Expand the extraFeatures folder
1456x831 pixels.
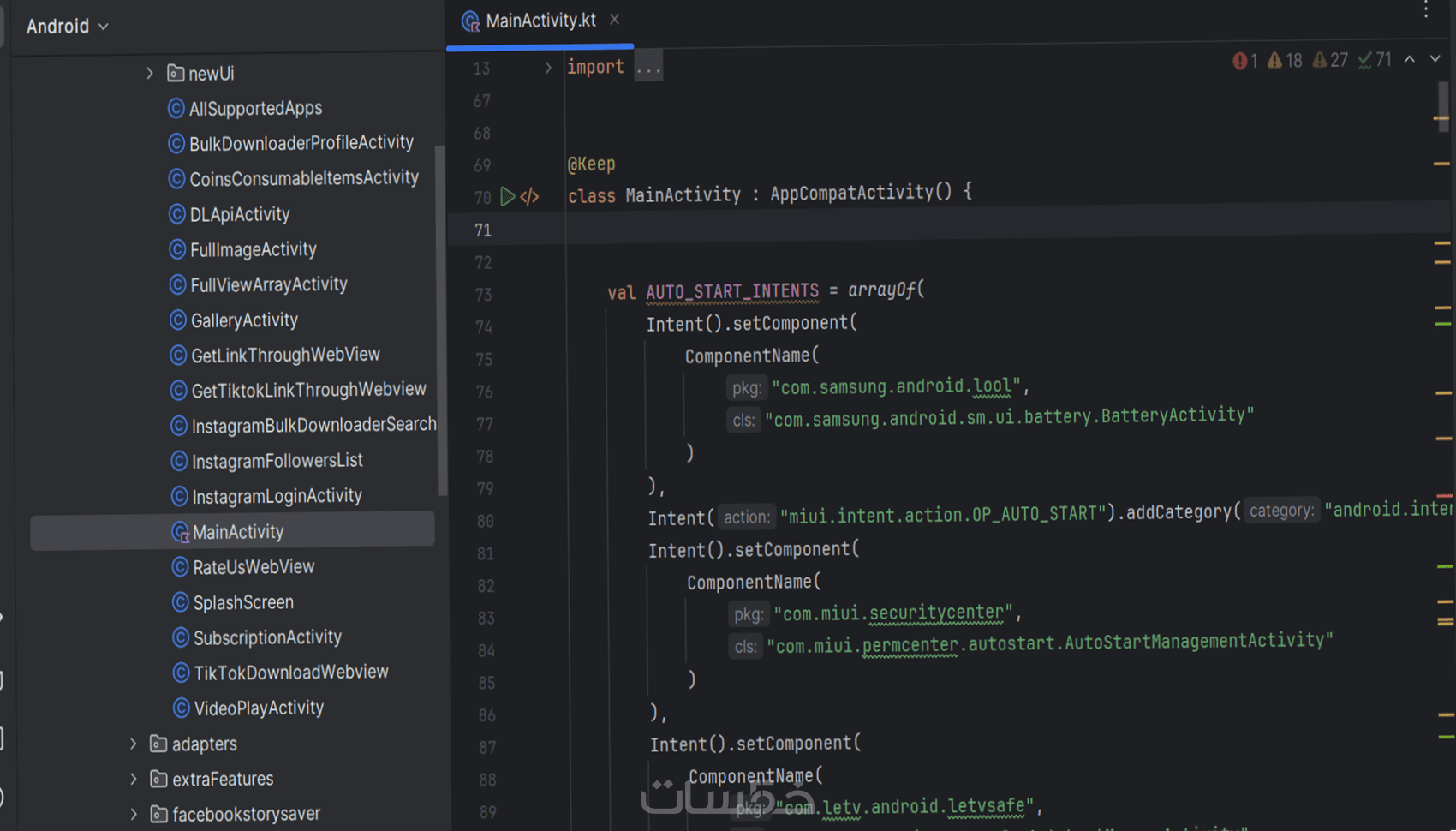coord(134,779)
